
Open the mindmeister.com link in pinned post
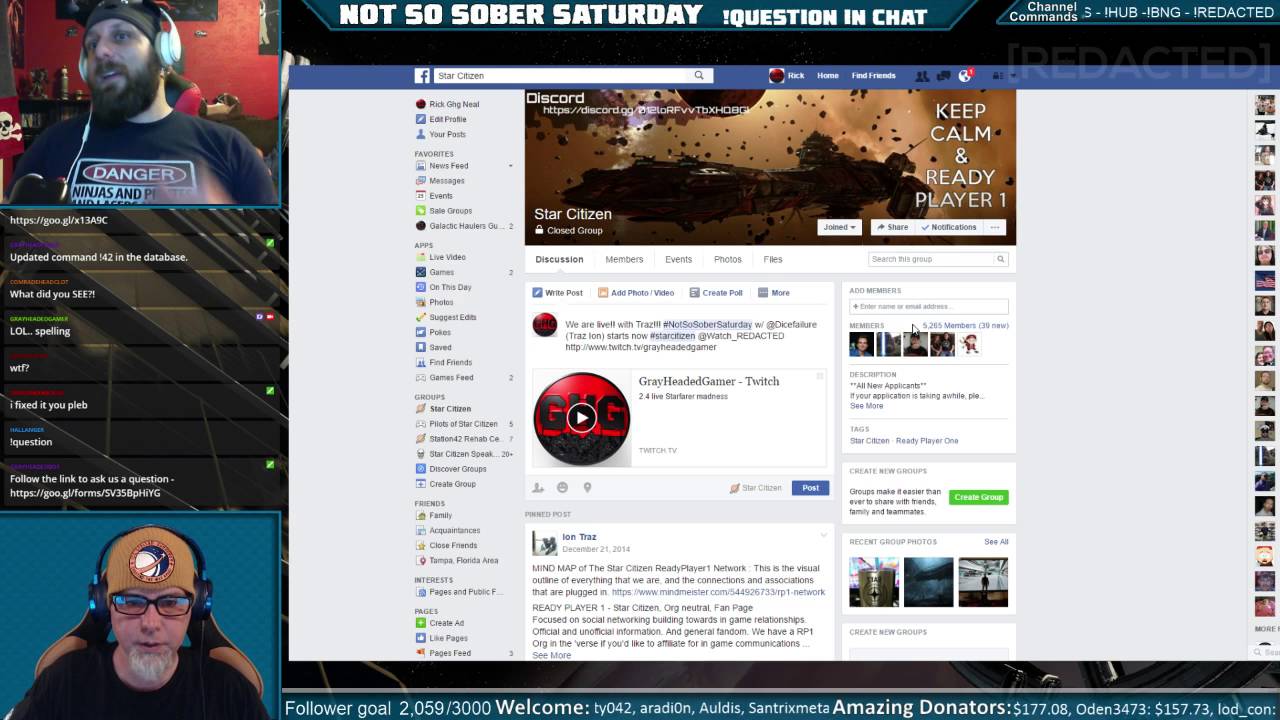(718, 592)
